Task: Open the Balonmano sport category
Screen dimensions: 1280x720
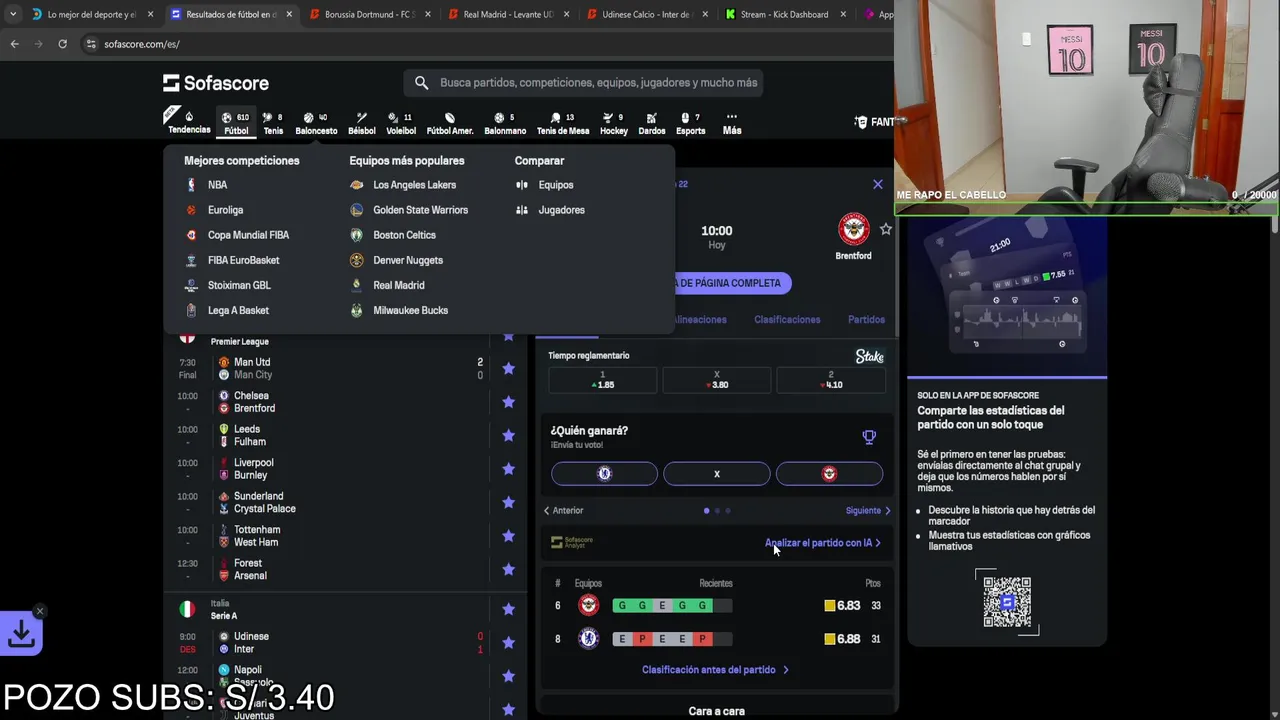Action: click(505, 123)
